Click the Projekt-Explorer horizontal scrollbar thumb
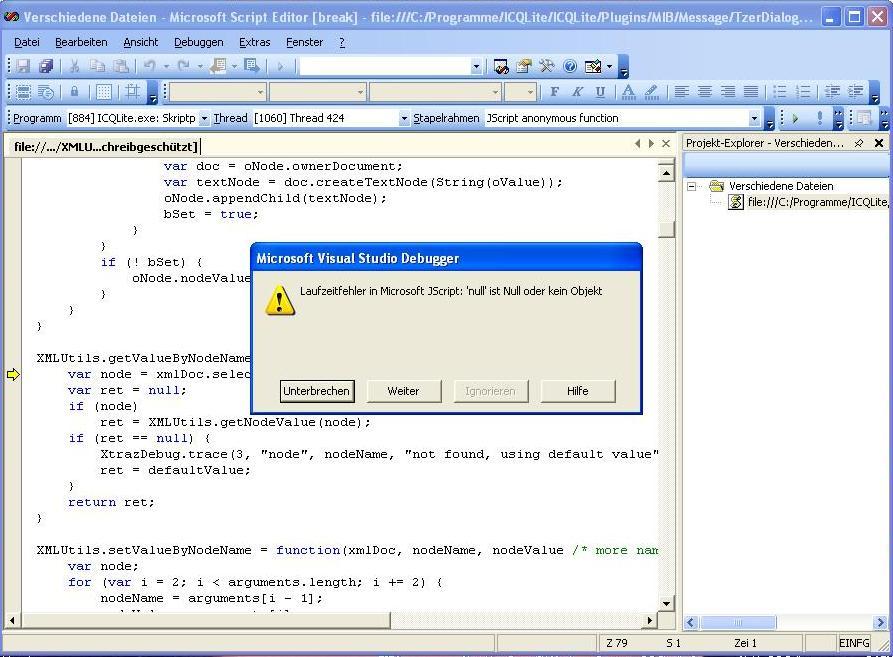 coord(738,622)
